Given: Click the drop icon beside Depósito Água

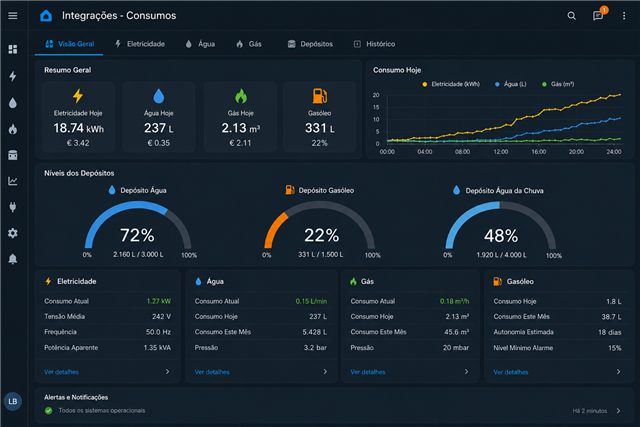Looking at the screenshot, I should 112,190.
